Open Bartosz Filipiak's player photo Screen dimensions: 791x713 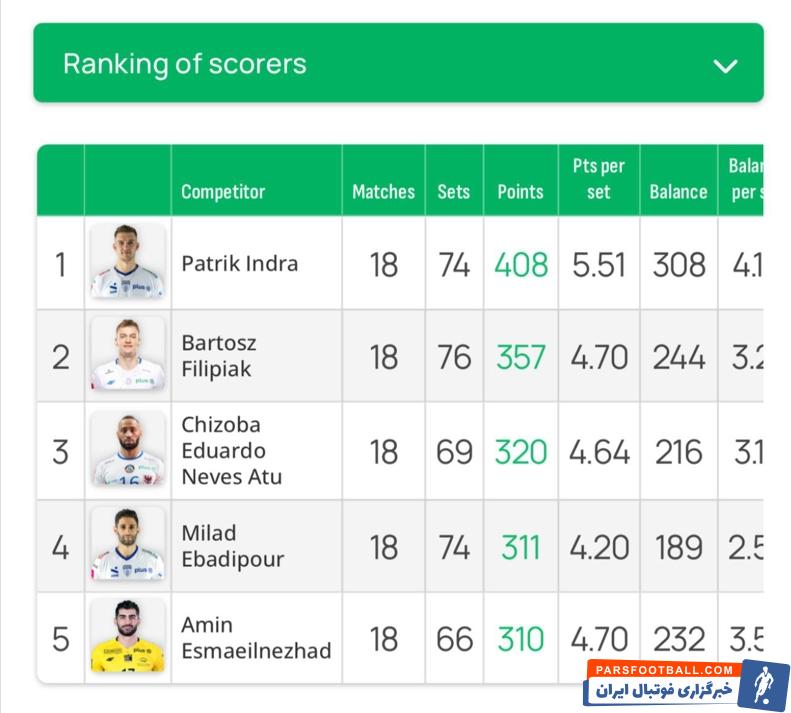click(128, 355)
